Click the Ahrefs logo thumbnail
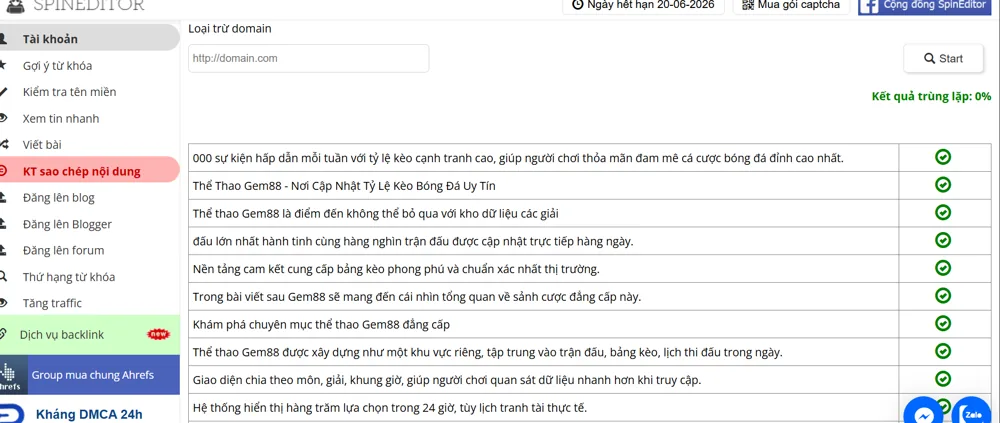 [11, 376]
